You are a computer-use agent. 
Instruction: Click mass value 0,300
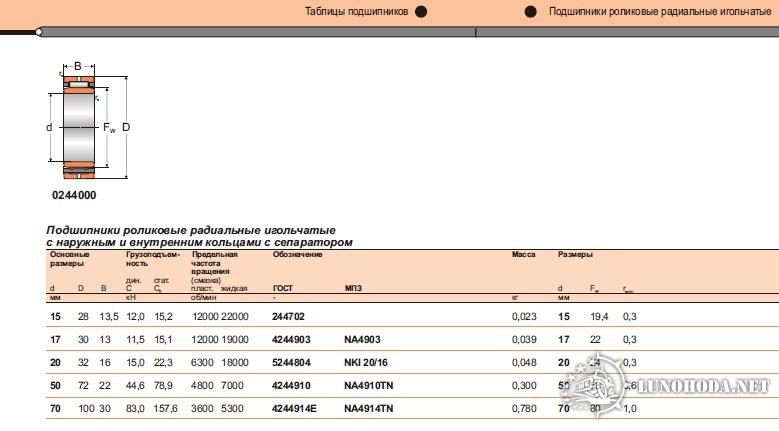[x=524, y=385]
